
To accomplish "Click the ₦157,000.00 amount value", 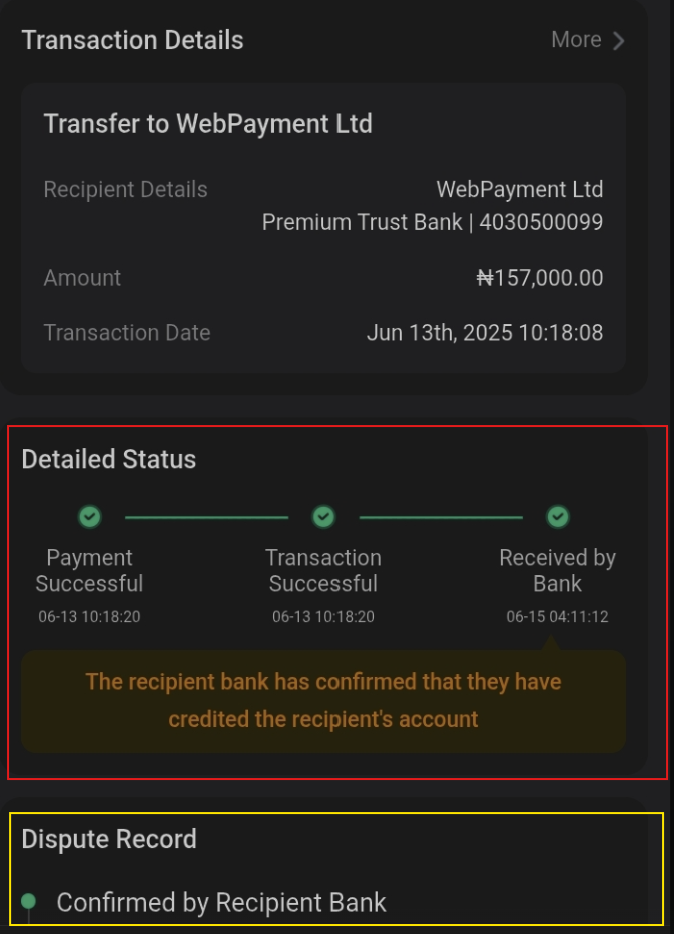I will point(540,278).
